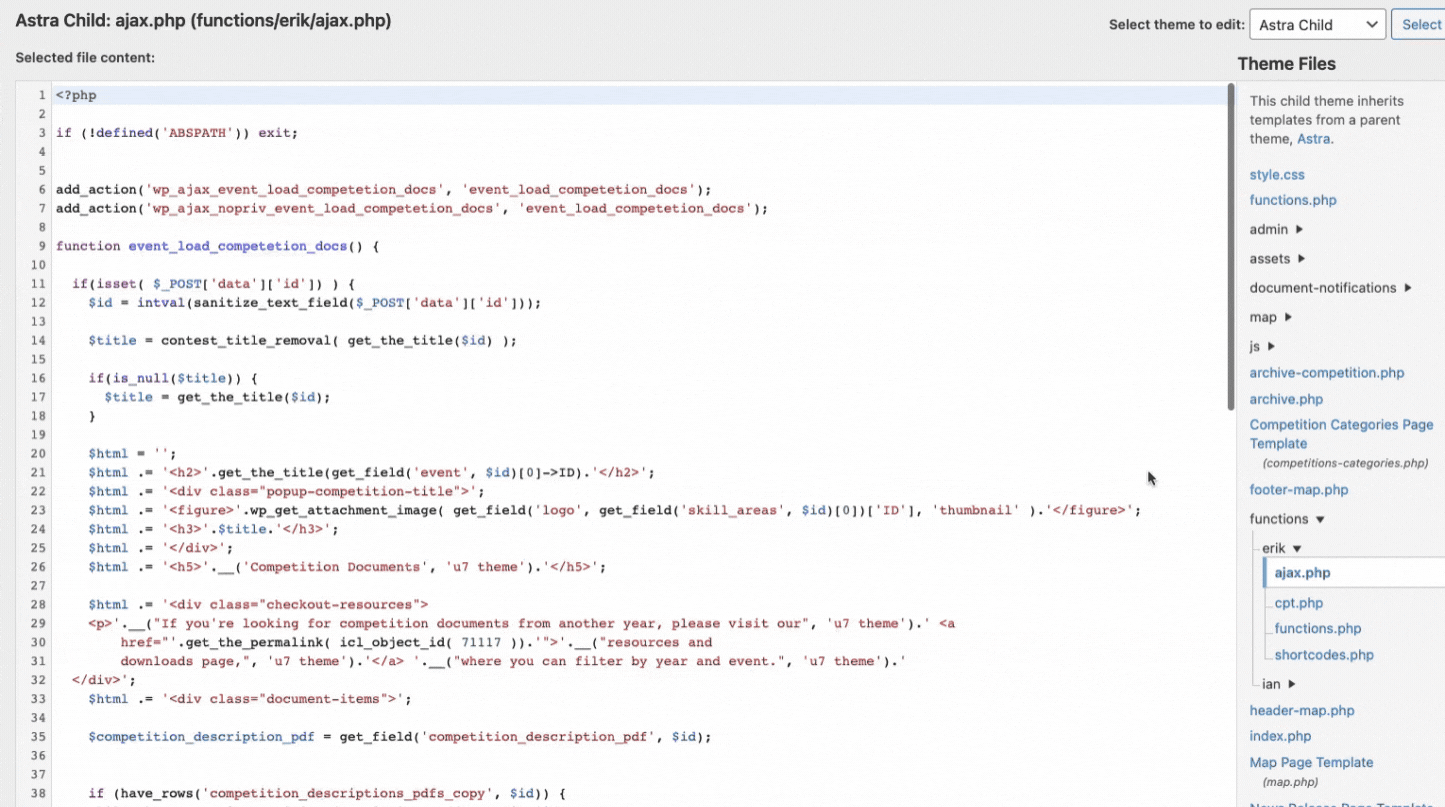1445x807 pixels.
Task: Open the top-level functions.php theme file
Action: pos(1293,200)
